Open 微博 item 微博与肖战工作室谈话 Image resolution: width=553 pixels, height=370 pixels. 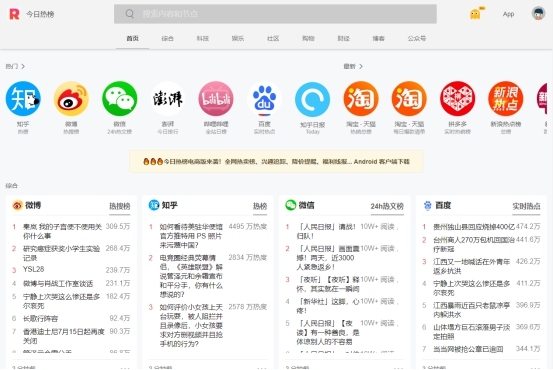58,284
